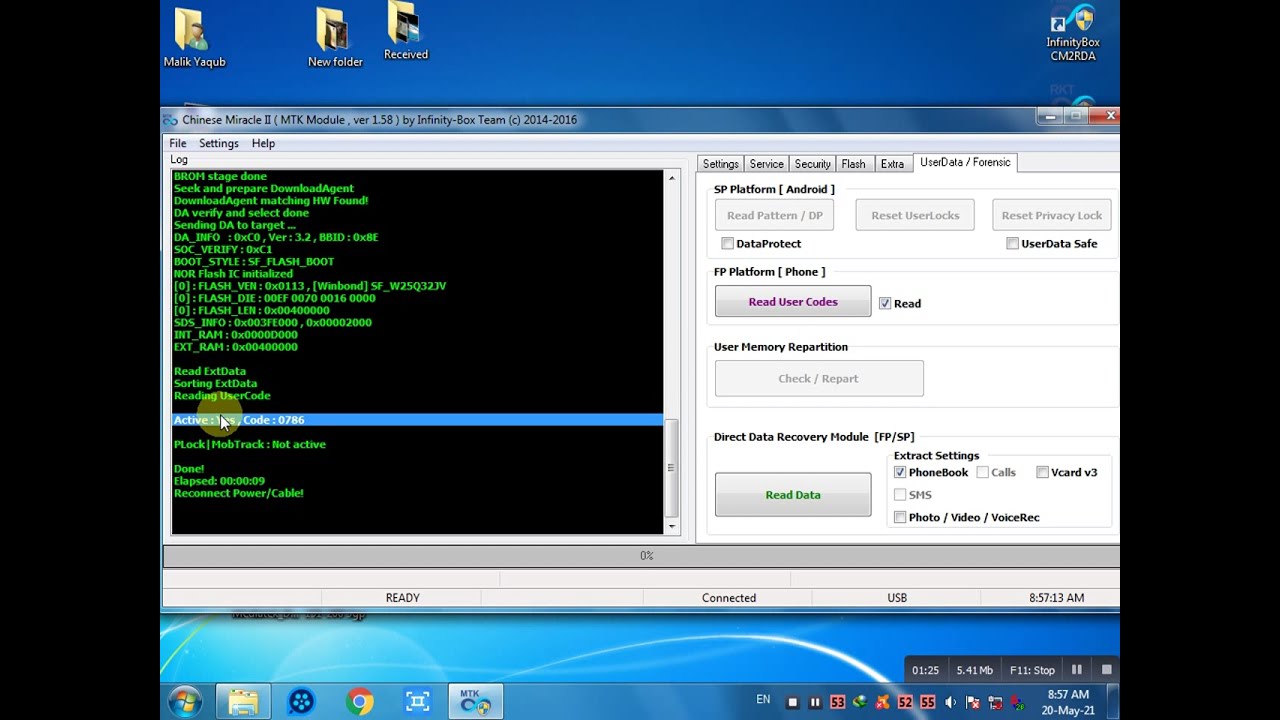Switch to the Flash tab

coord(854,164)
